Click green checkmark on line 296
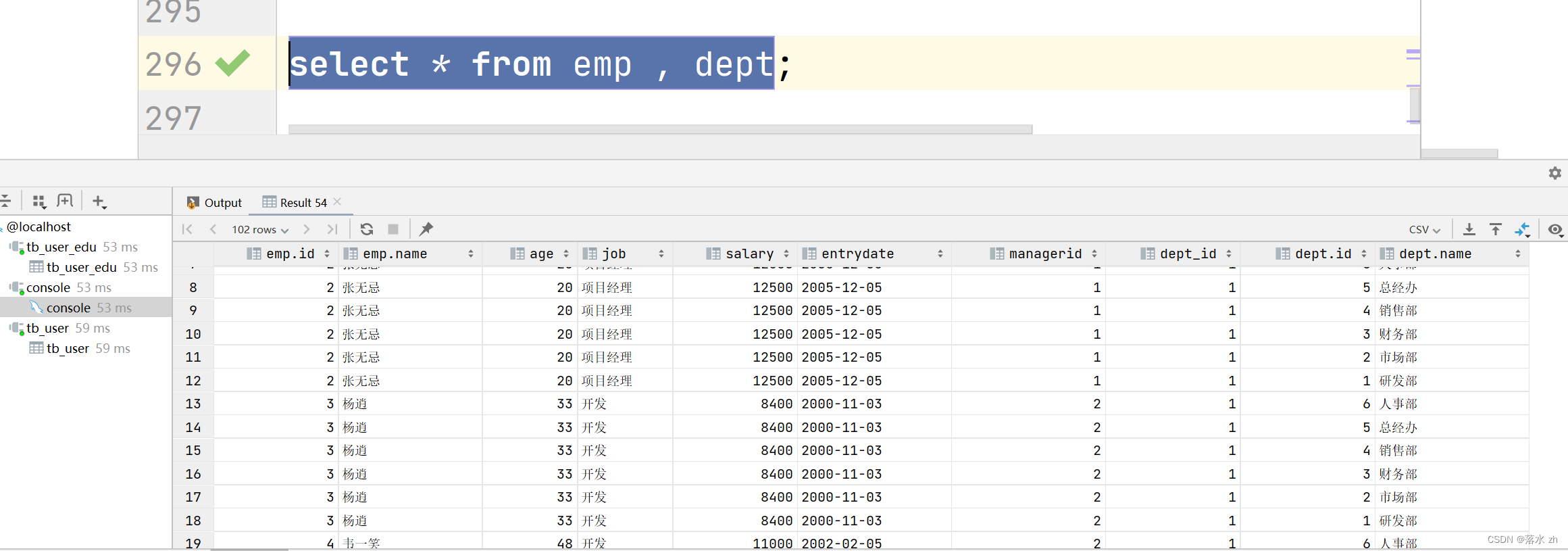The height and width of the screenshot is (551, 1568). (232, 63)
